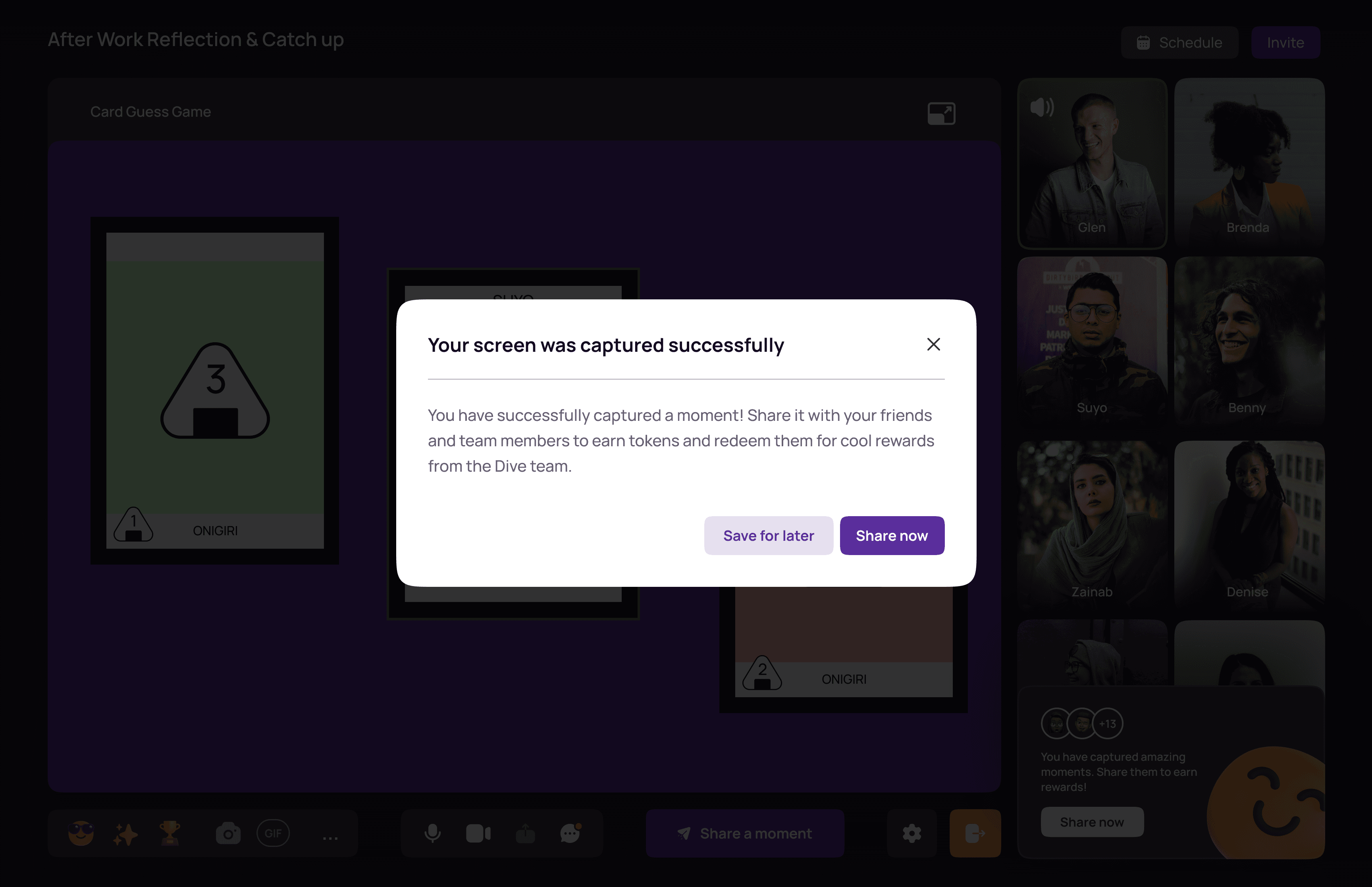The image size is (1372, 887).
Task: Select the green Onigiri 3 card
Action: pos(215,391)
